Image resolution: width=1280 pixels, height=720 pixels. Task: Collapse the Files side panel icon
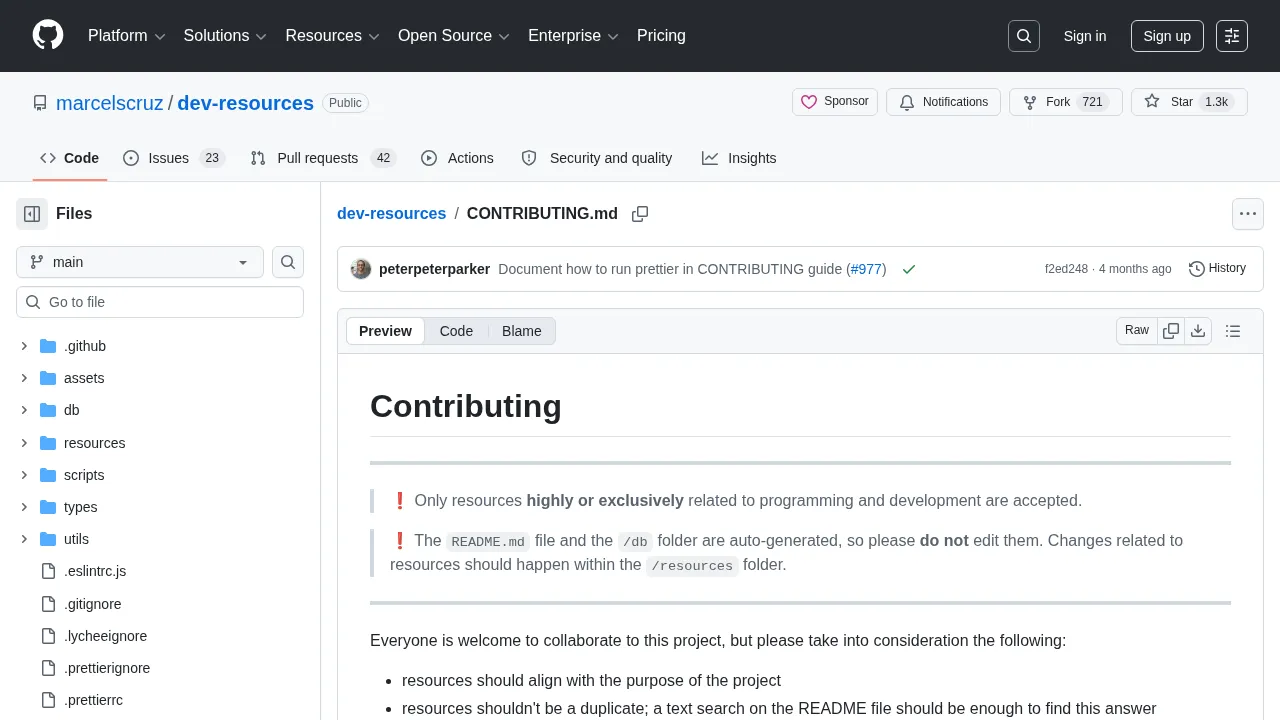pos(32,214)
